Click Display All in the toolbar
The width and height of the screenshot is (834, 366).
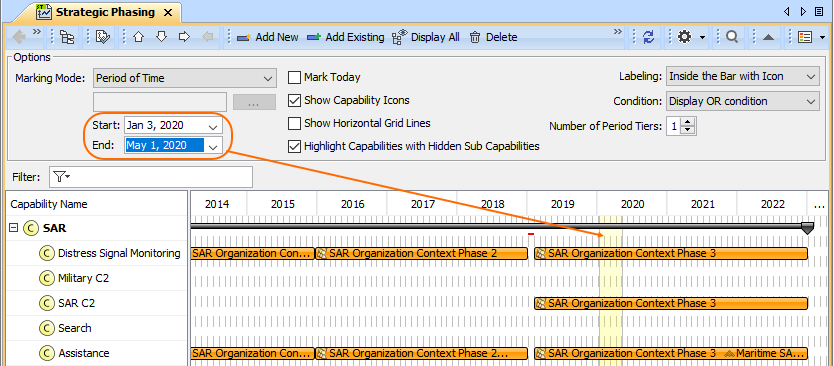tap(426, 37)
